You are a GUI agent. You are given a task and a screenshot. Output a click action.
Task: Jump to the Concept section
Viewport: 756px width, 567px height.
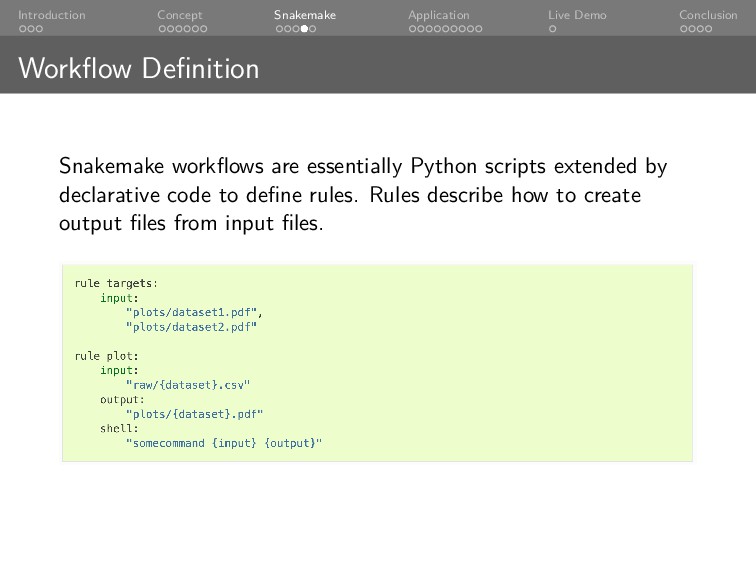coord(179,15)
